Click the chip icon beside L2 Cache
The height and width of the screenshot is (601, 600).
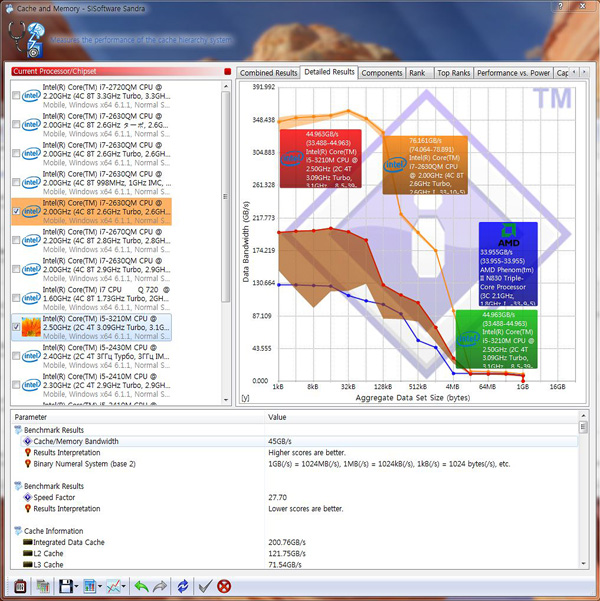(x=27, y=553)
